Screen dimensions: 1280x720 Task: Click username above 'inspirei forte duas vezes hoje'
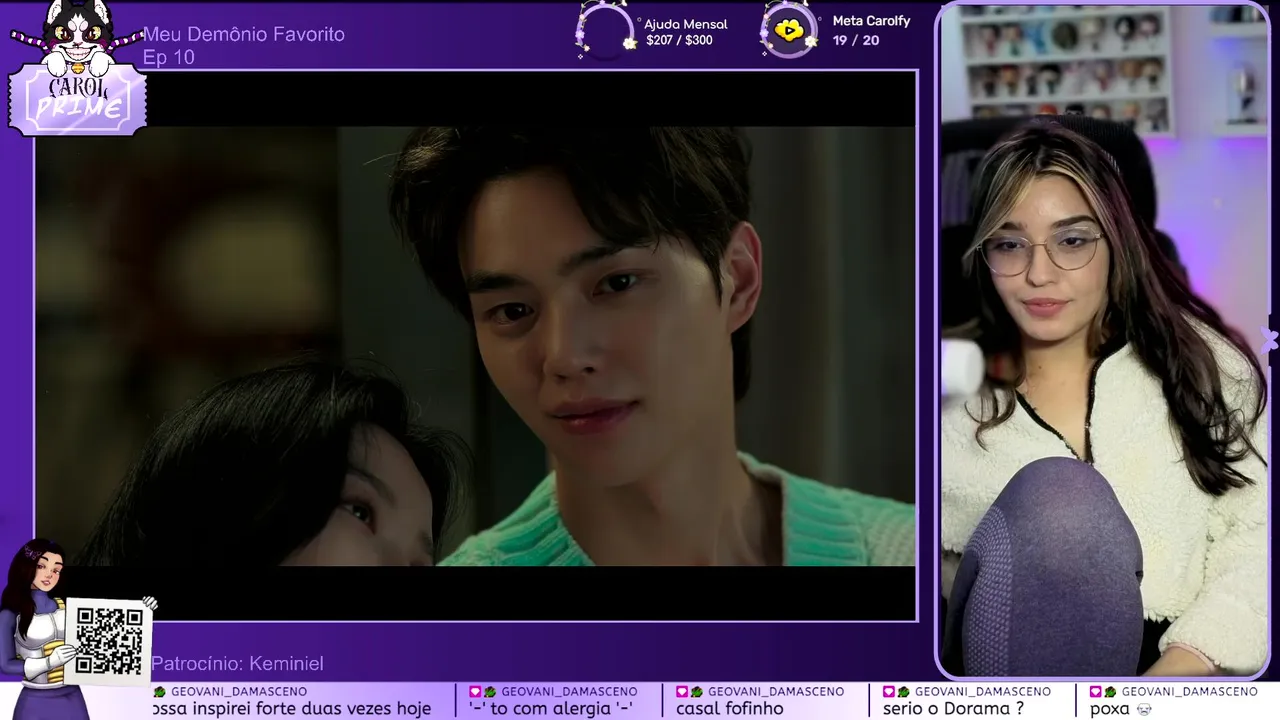pyautogui.click(x=239, y=692)
